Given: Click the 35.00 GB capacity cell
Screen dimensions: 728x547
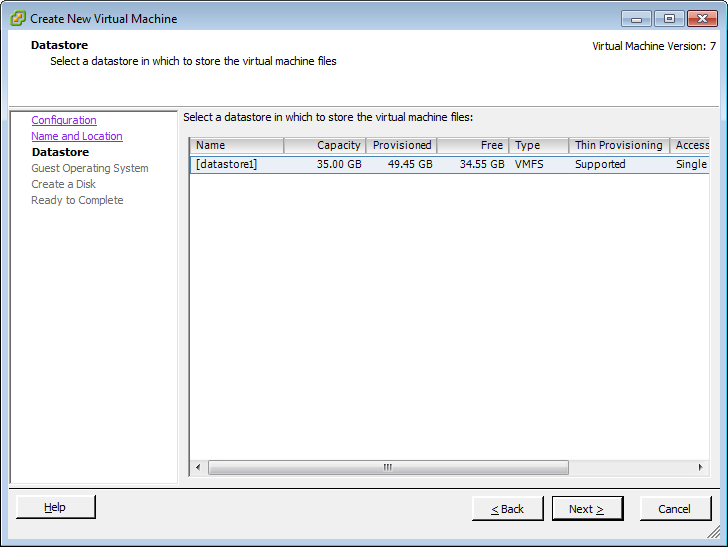Looking at the screenshot, I should click(x=339, y=164).
